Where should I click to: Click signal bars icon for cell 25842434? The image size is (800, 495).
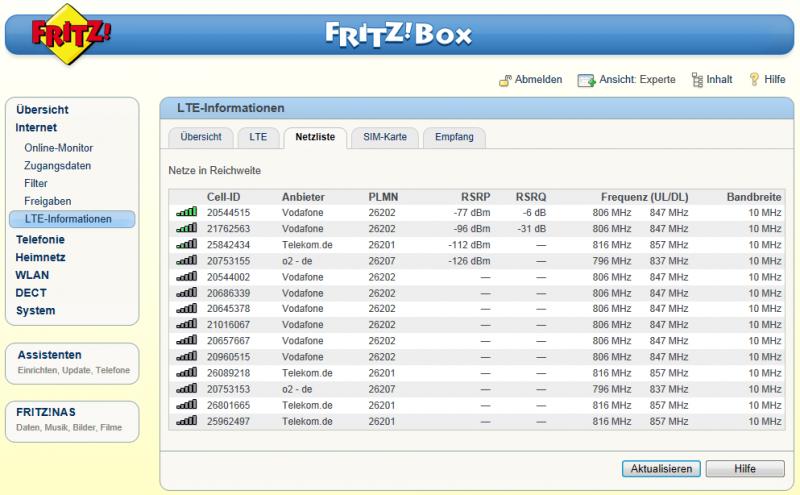187,244
